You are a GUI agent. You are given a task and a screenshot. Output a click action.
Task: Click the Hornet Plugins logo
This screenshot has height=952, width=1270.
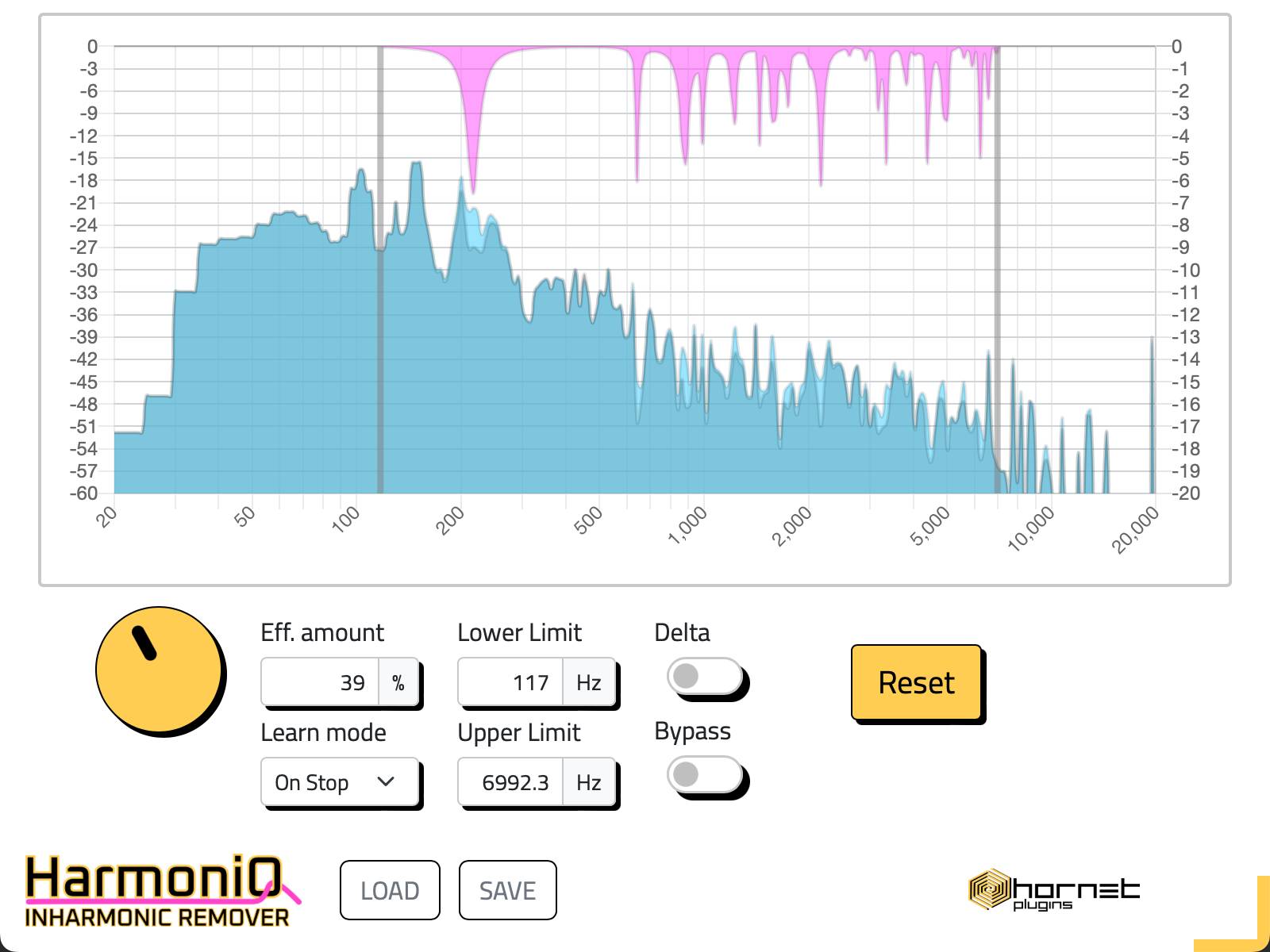pos(1054,889)
